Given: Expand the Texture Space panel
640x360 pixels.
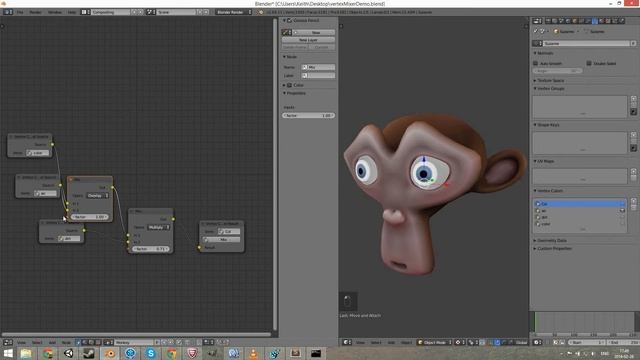Looking at the screenshot, I should (535, 81).
